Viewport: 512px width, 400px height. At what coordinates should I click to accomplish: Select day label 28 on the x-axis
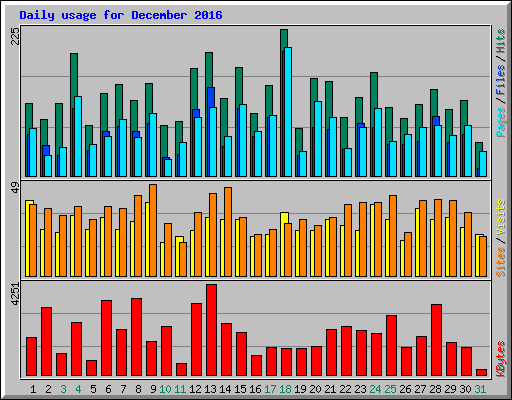(x=435, y=389)
